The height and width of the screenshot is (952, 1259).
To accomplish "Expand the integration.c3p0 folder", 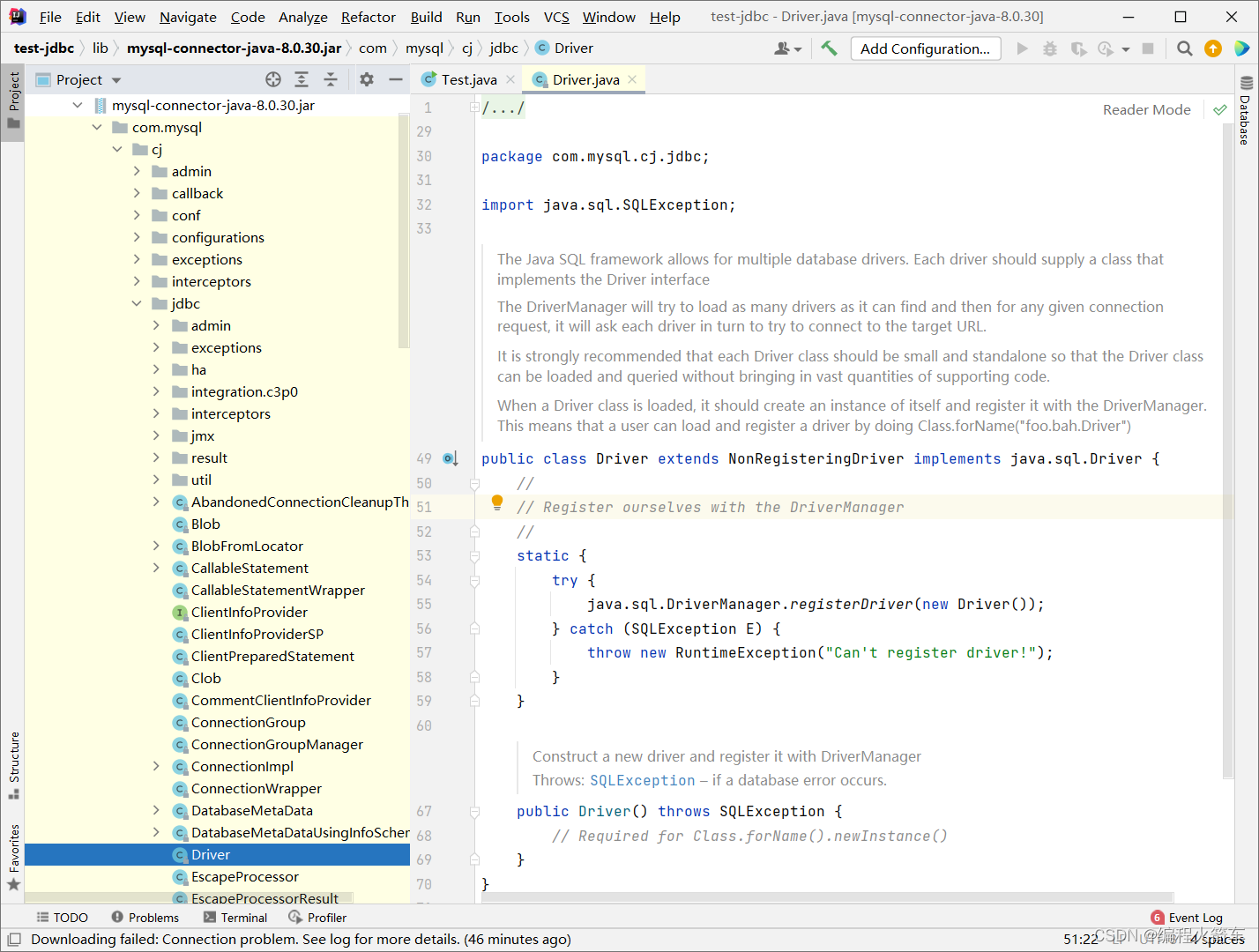I will pyautogui.click(x=156, y=391).
